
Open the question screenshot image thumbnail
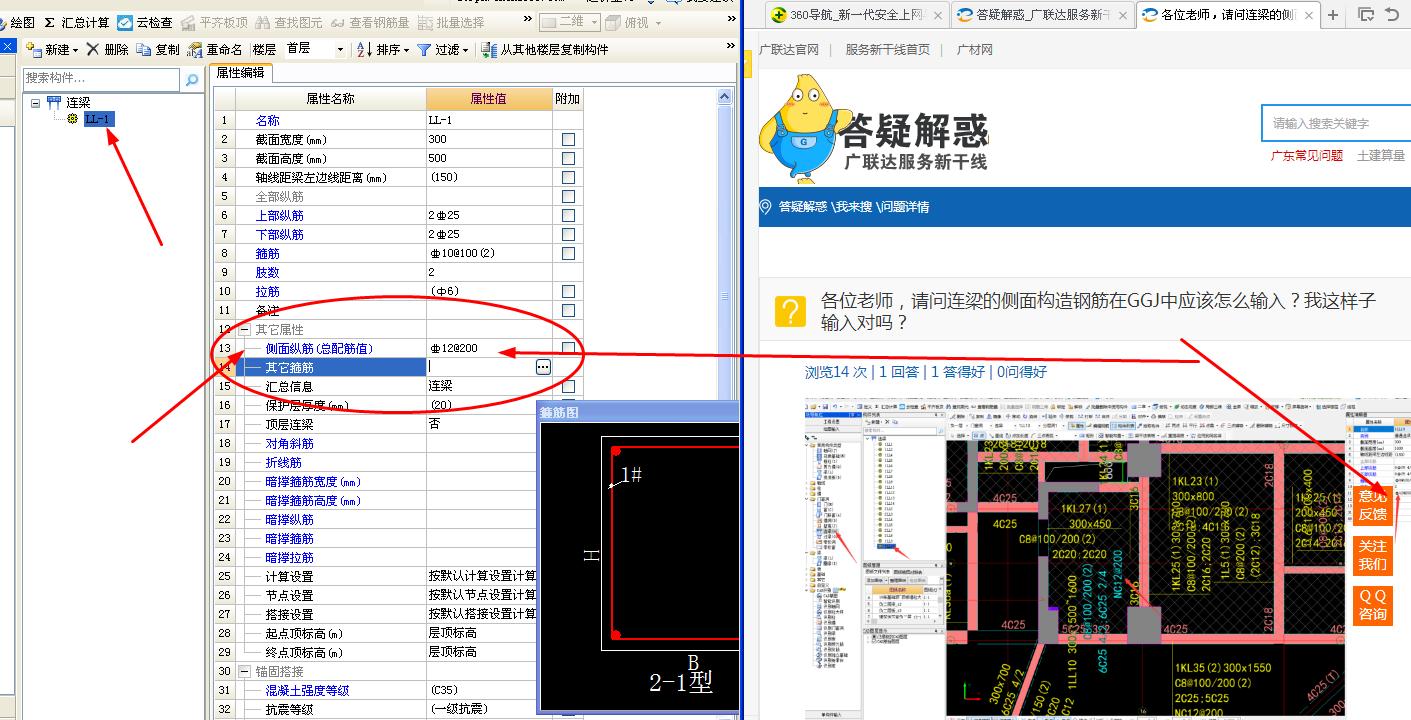point(1108,558)
